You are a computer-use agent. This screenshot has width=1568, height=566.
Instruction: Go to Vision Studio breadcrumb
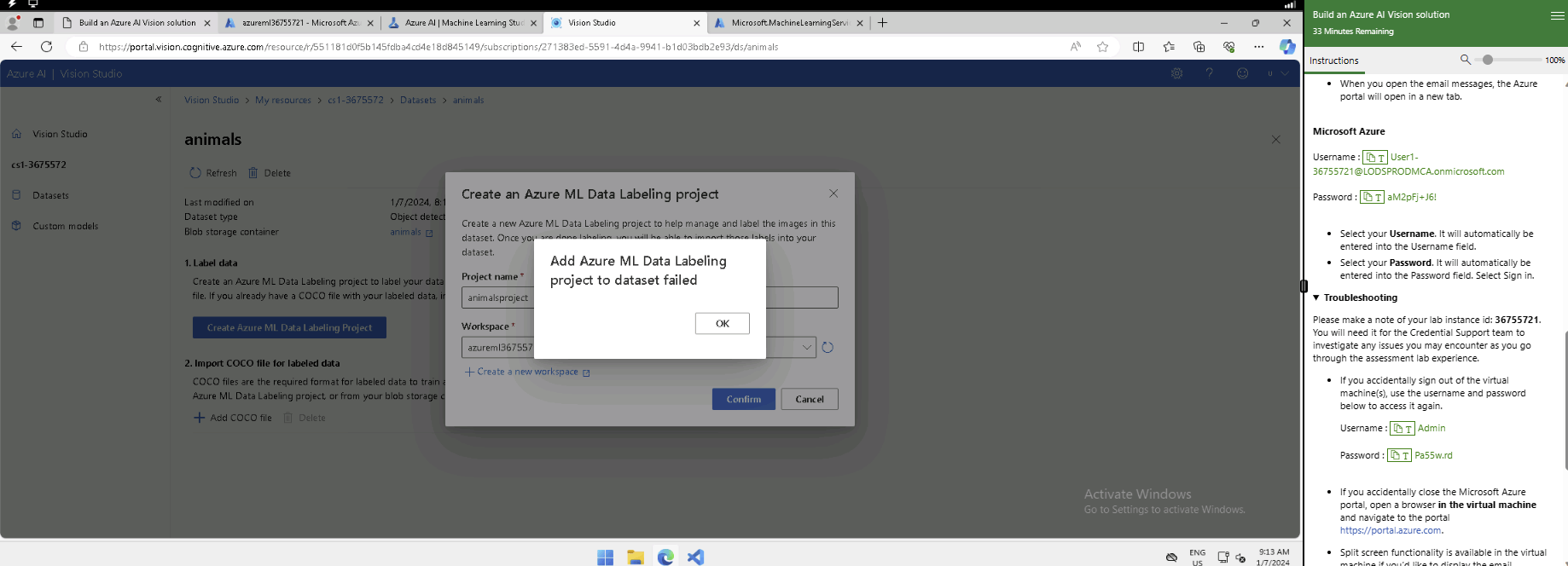click(212, 100)
